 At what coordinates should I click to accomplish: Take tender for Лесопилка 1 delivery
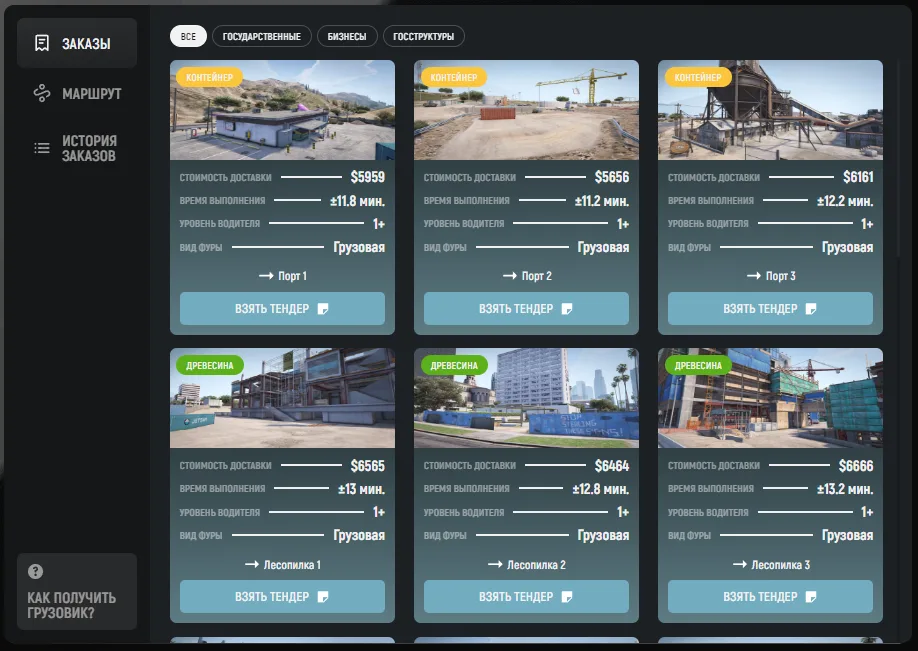282,597
